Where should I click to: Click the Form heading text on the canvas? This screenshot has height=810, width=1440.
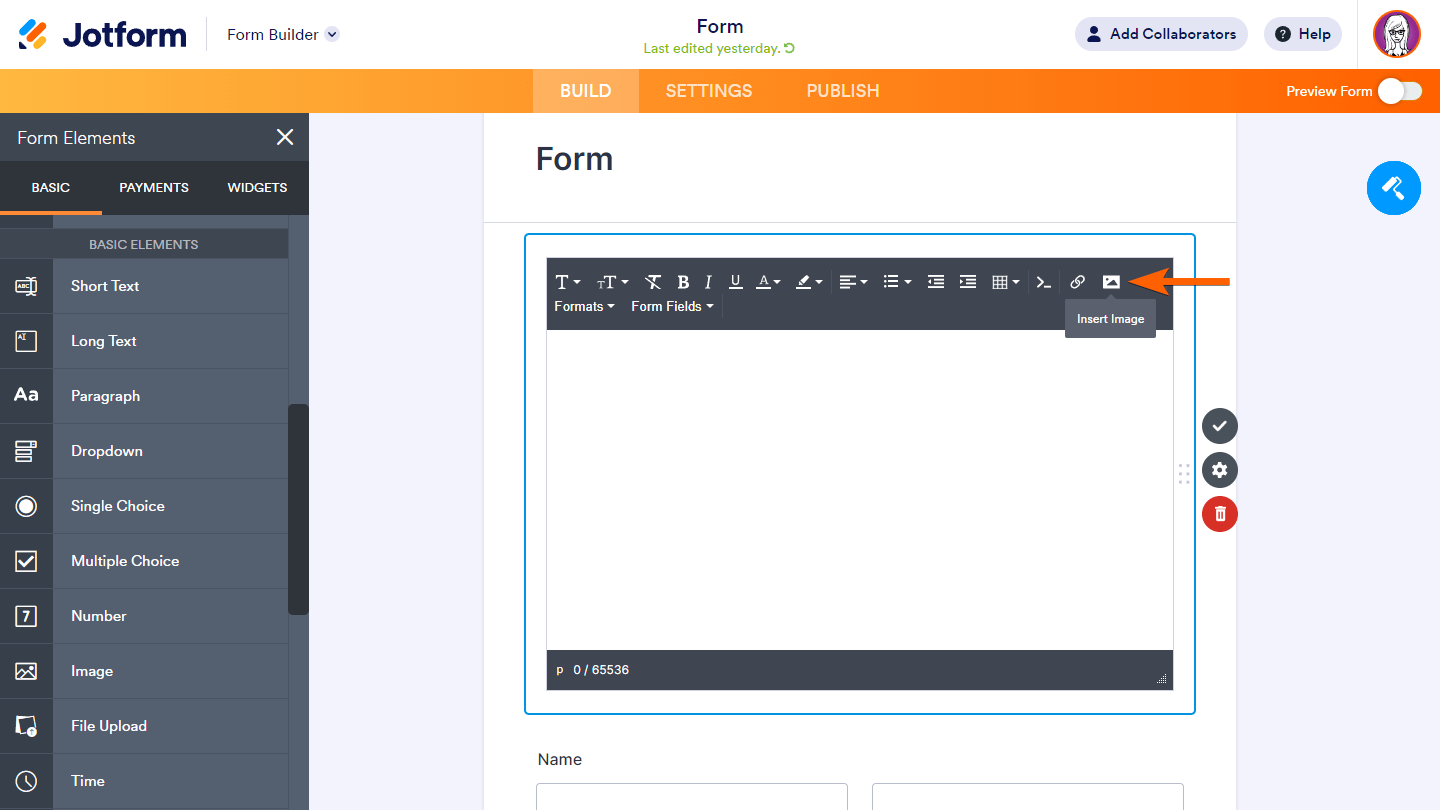coord(575,159)
